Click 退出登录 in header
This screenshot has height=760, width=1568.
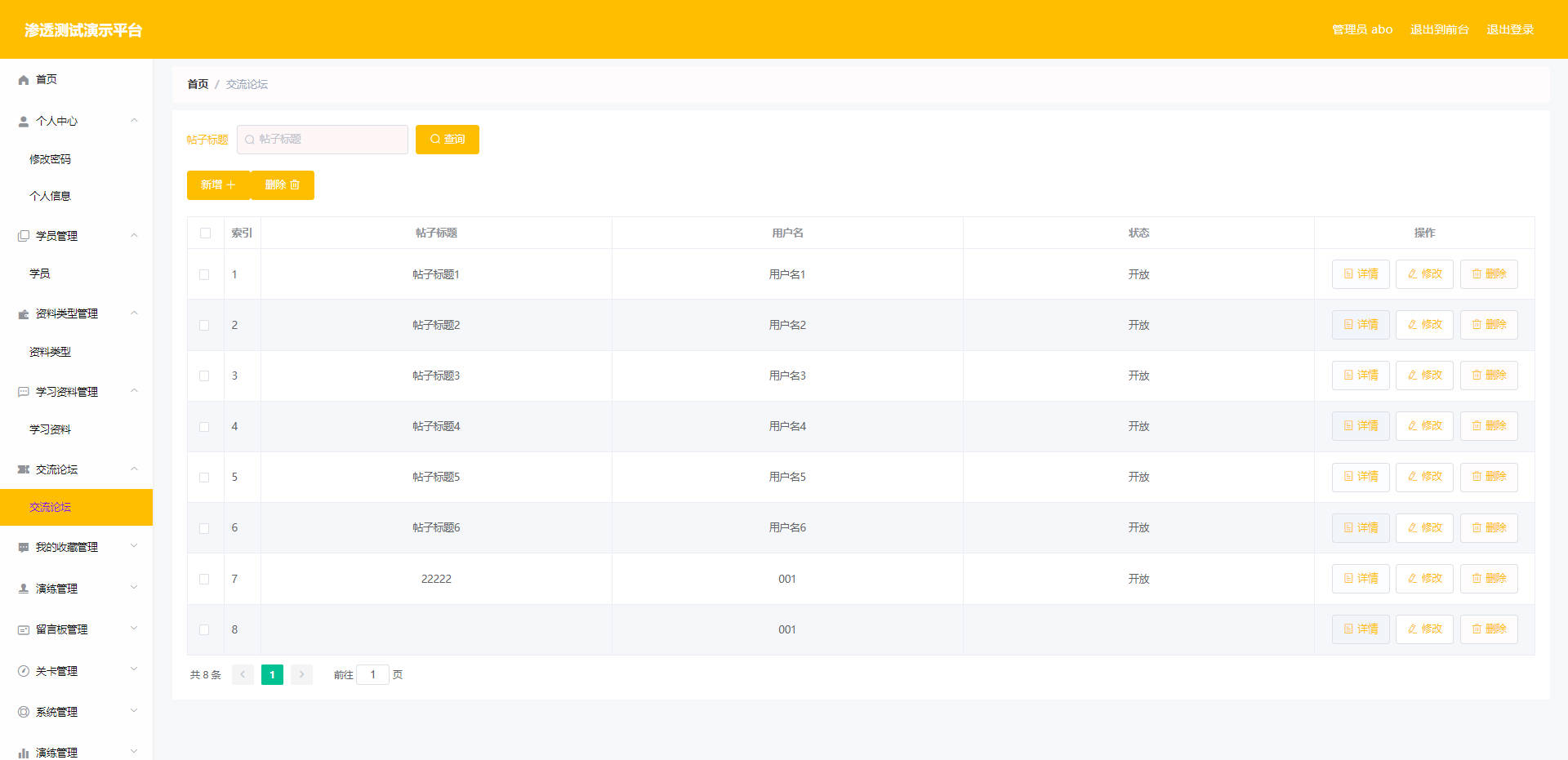pos(1510,29)
